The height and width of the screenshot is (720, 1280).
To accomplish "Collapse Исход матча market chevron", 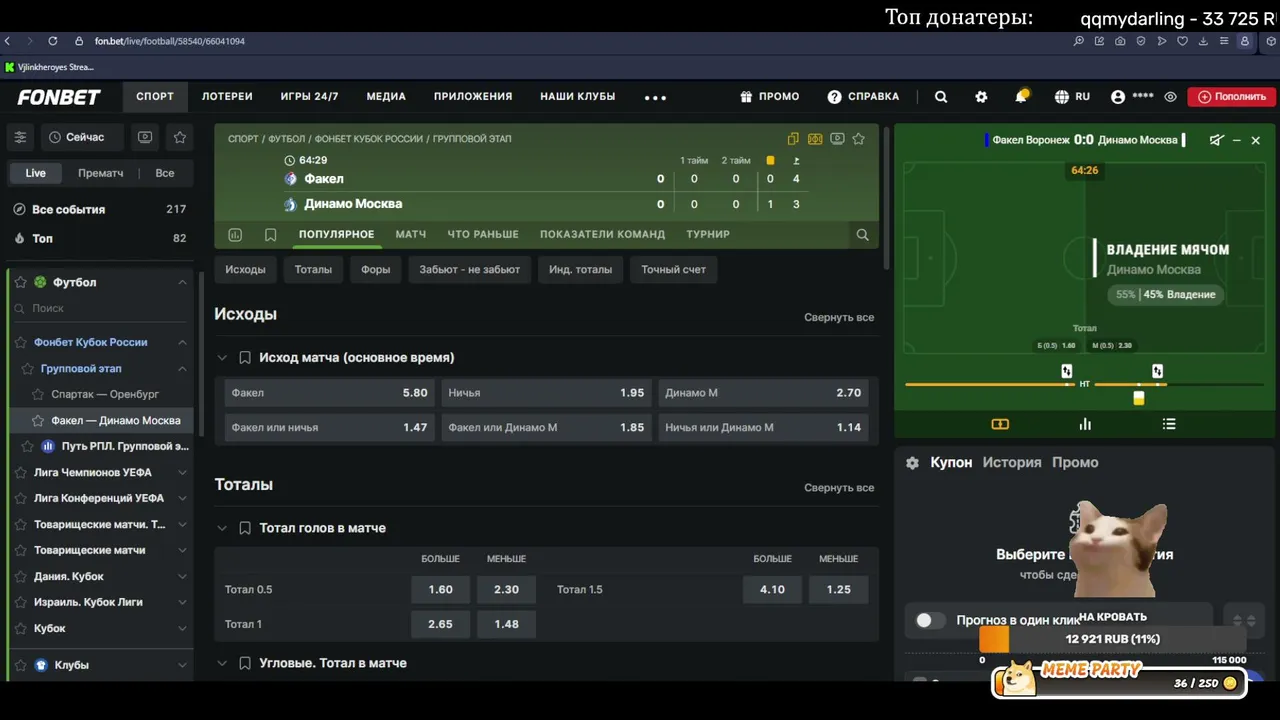I will (222, 358).
